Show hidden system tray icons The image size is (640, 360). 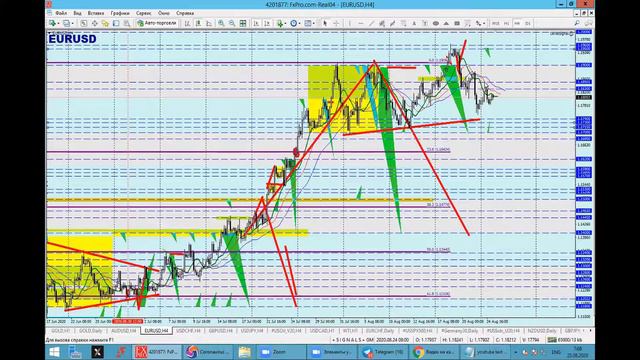coord(516,352)
